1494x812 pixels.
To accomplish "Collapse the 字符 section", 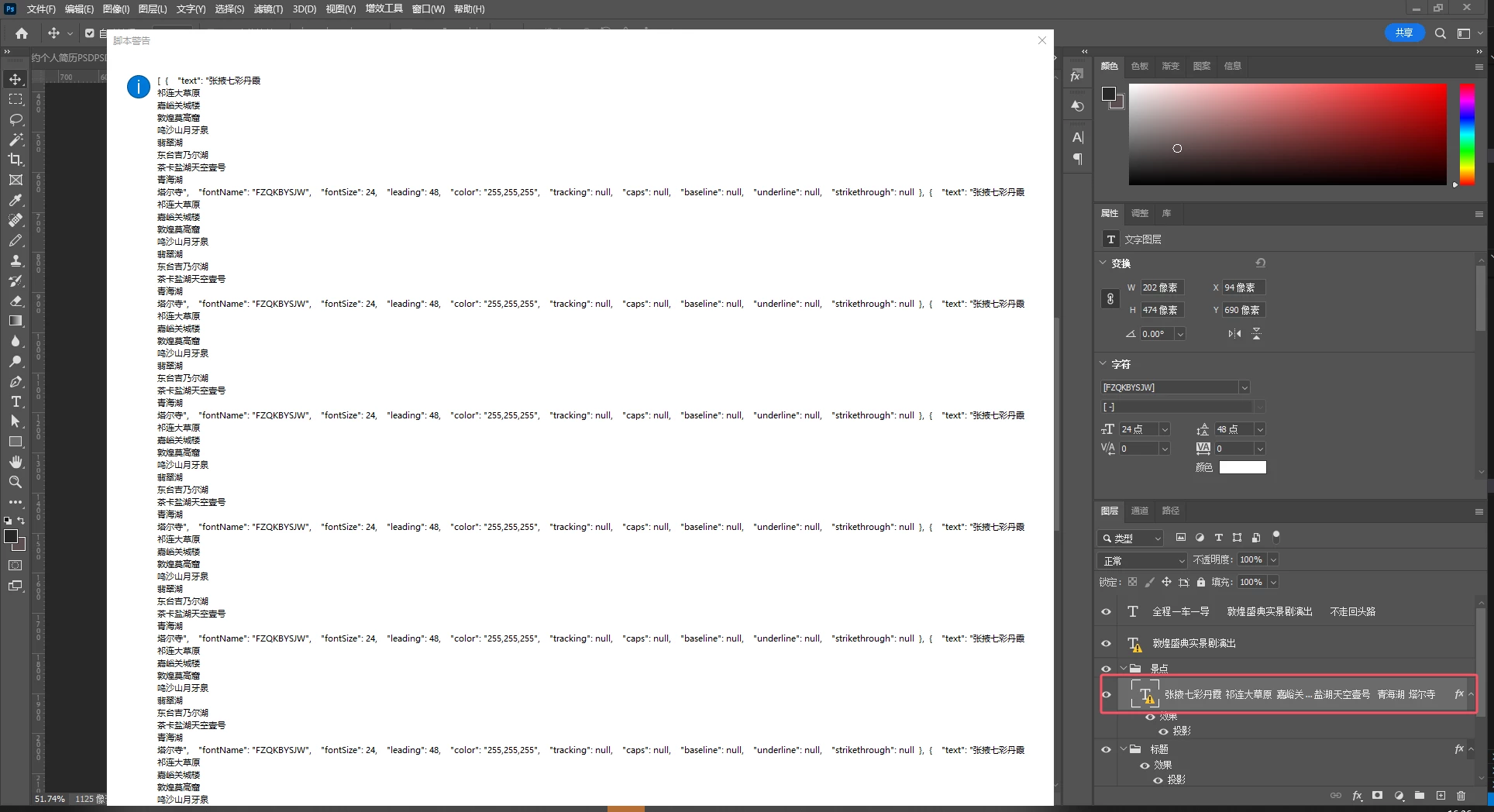I will tap(1103, 363).
